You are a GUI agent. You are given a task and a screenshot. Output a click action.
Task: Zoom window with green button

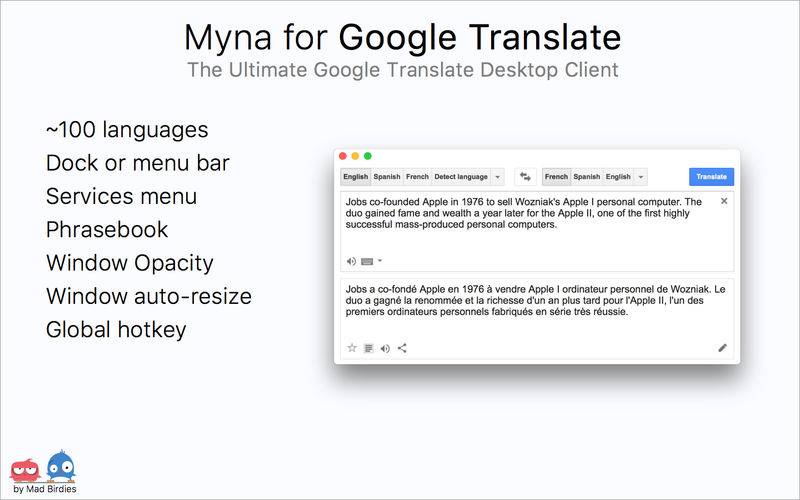[x=367, y=156]
